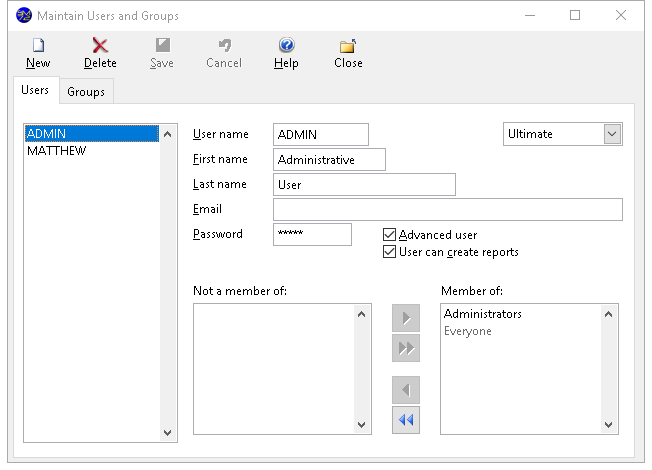Click the Last name field
Image resolution: width=652 pixels, height=470 pixels.
[364, 185]
